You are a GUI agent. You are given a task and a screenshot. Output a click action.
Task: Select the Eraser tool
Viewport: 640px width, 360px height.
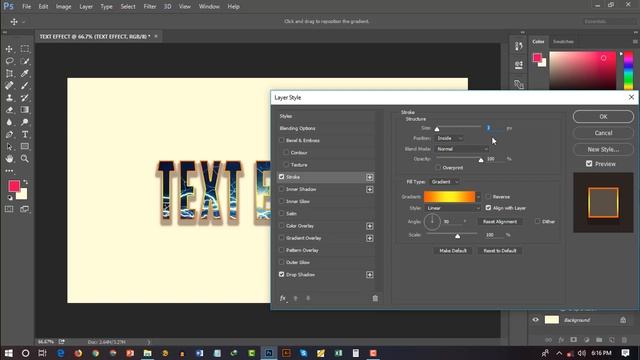(x=9, y=110)
